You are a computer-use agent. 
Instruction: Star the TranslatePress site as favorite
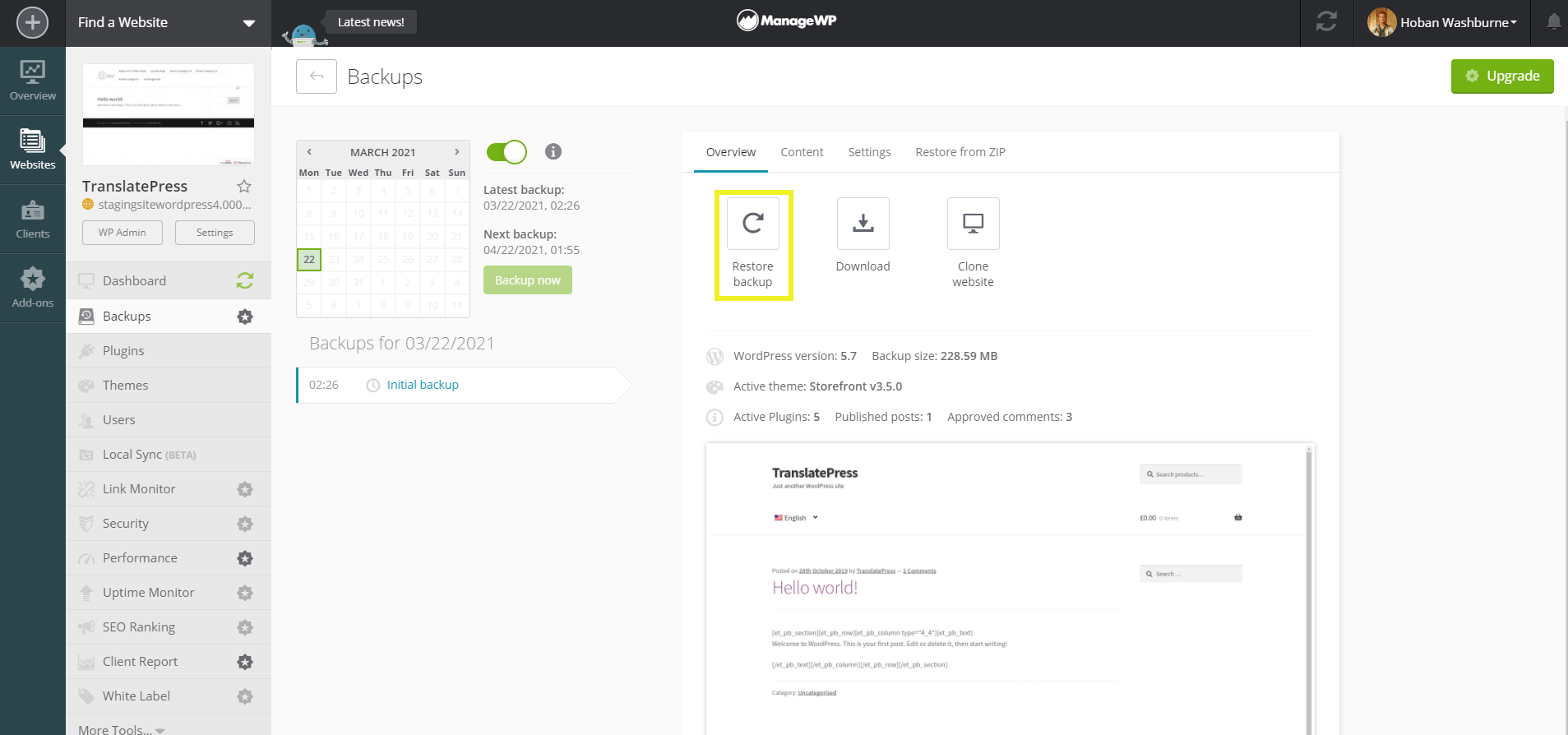244,186
